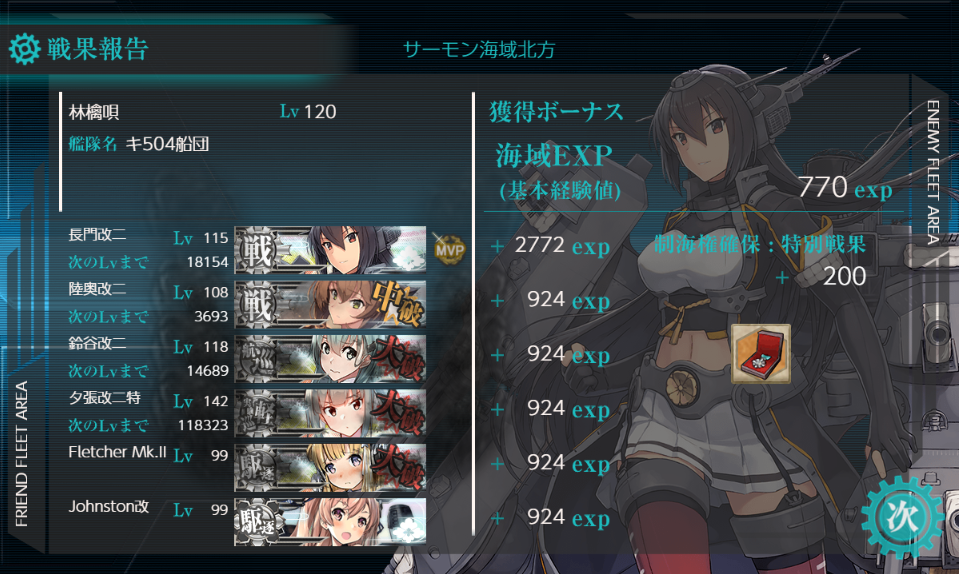Click the サーモン海域北方 map name
This screenshot has width=959, height=574.
(479, 50)
